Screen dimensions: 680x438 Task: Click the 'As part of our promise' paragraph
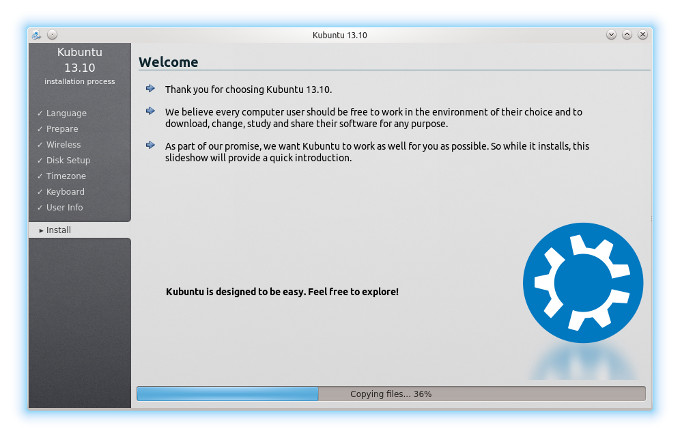pyautogui.click(x=377, y=152)
